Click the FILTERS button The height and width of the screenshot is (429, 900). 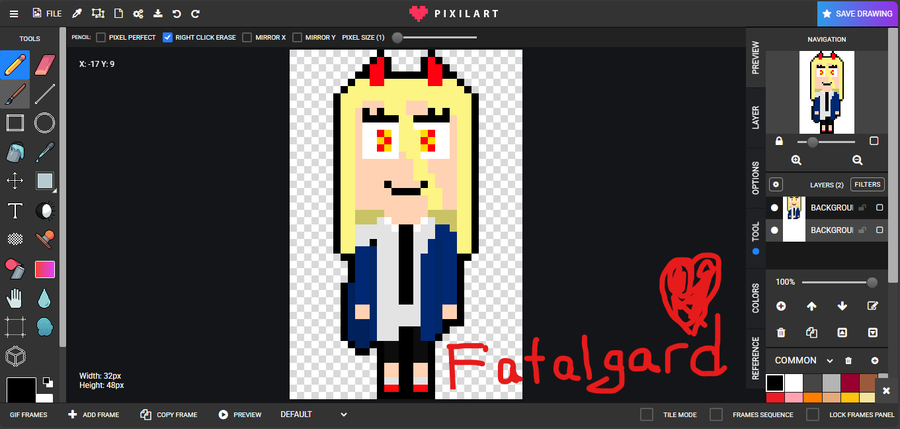tap(867, 184)
